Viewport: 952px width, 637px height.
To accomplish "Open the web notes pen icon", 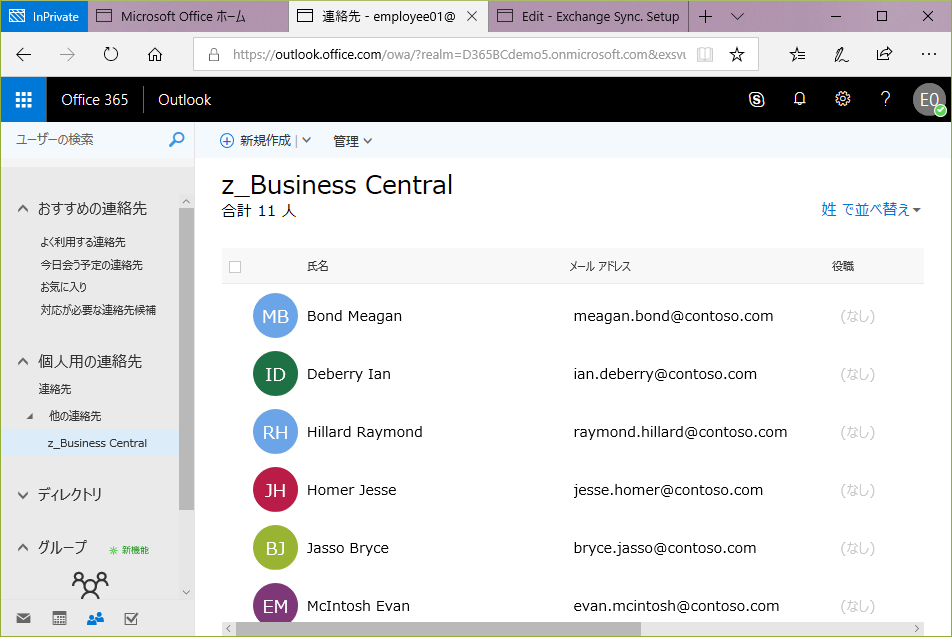I will pyautogui.click(x=841, y=55).
